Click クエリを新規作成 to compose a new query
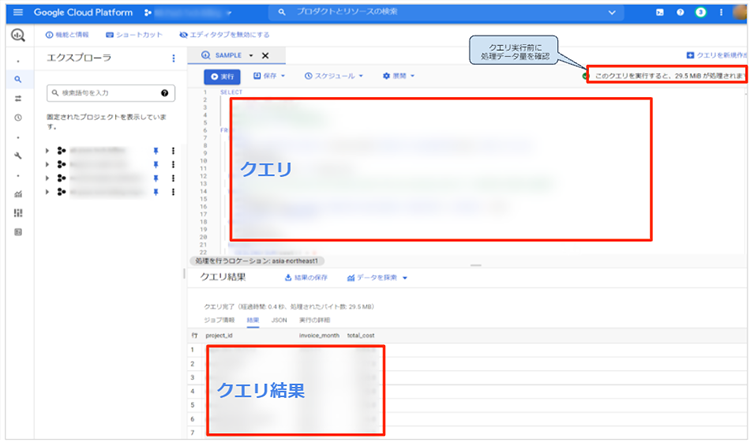Viewport: 750px width, 441px height. pyautogui.click(x=717, y=55)
